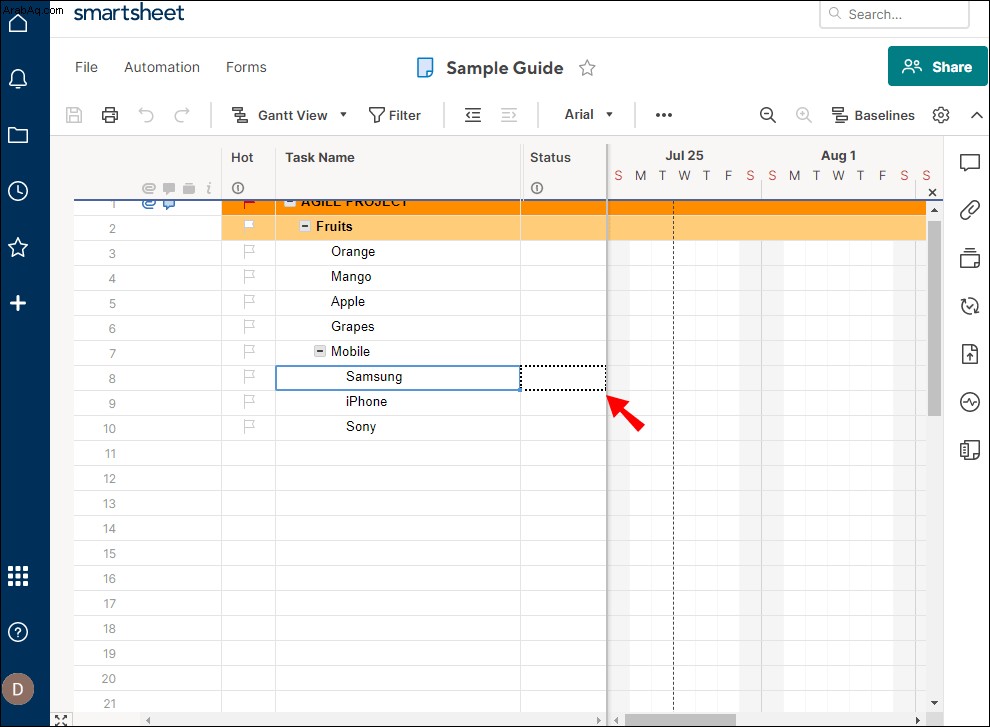The height and width of the screenshot is (727, 990).
Task: Toggle Hot flag for Grapes row
Action: [249, 326]
